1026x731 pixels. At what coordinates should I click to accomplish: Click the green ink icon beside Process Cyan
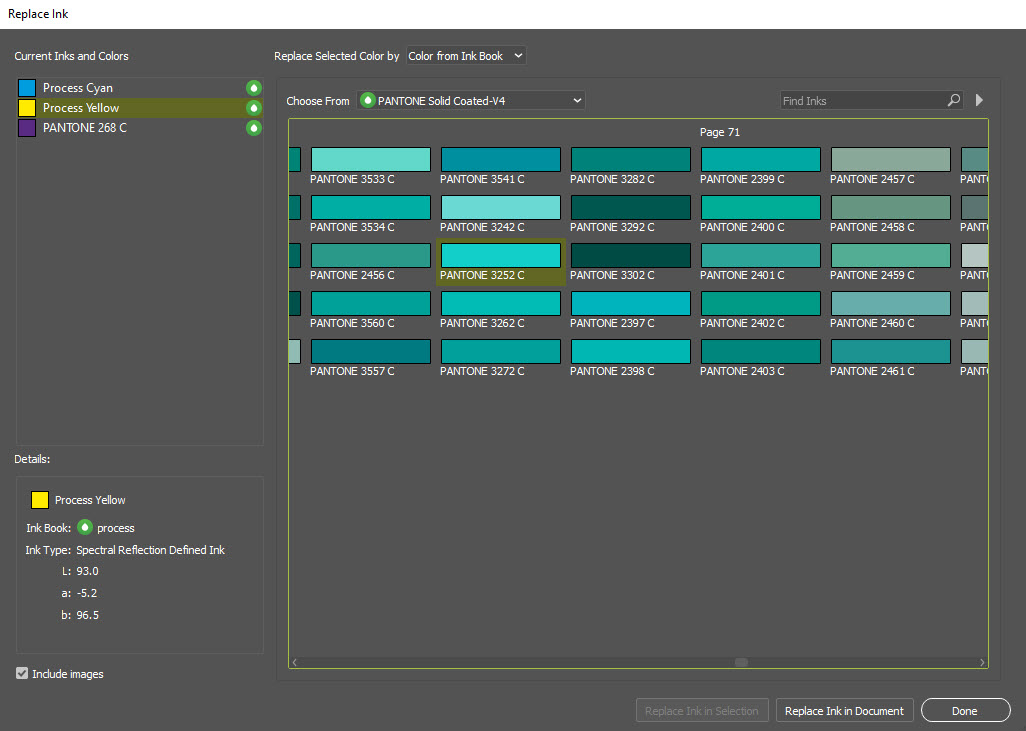[254, 88]
